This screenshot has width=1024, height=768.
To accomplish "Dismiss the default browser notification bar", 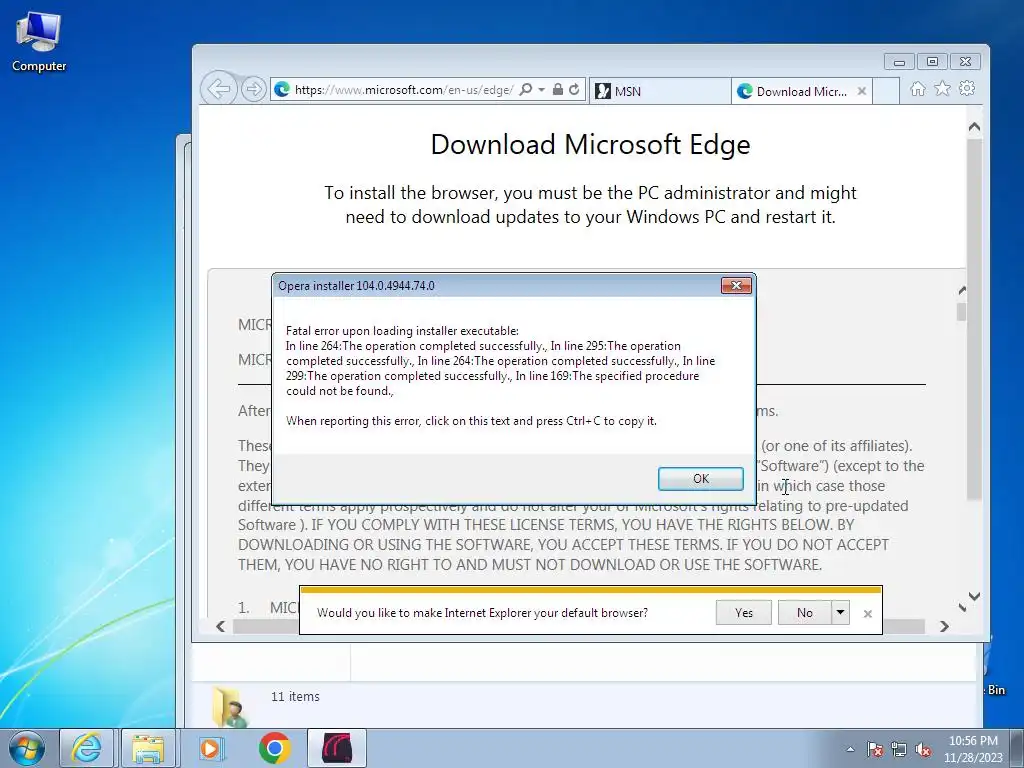I will tap(867, 613).
